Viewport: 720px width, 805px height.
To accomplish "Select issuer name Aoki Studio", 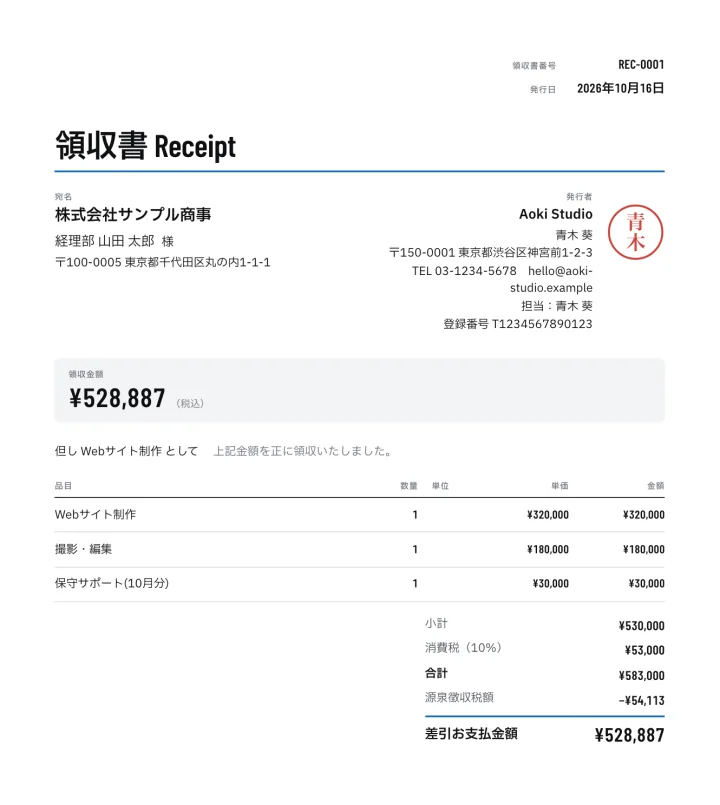I will (556, 214).
